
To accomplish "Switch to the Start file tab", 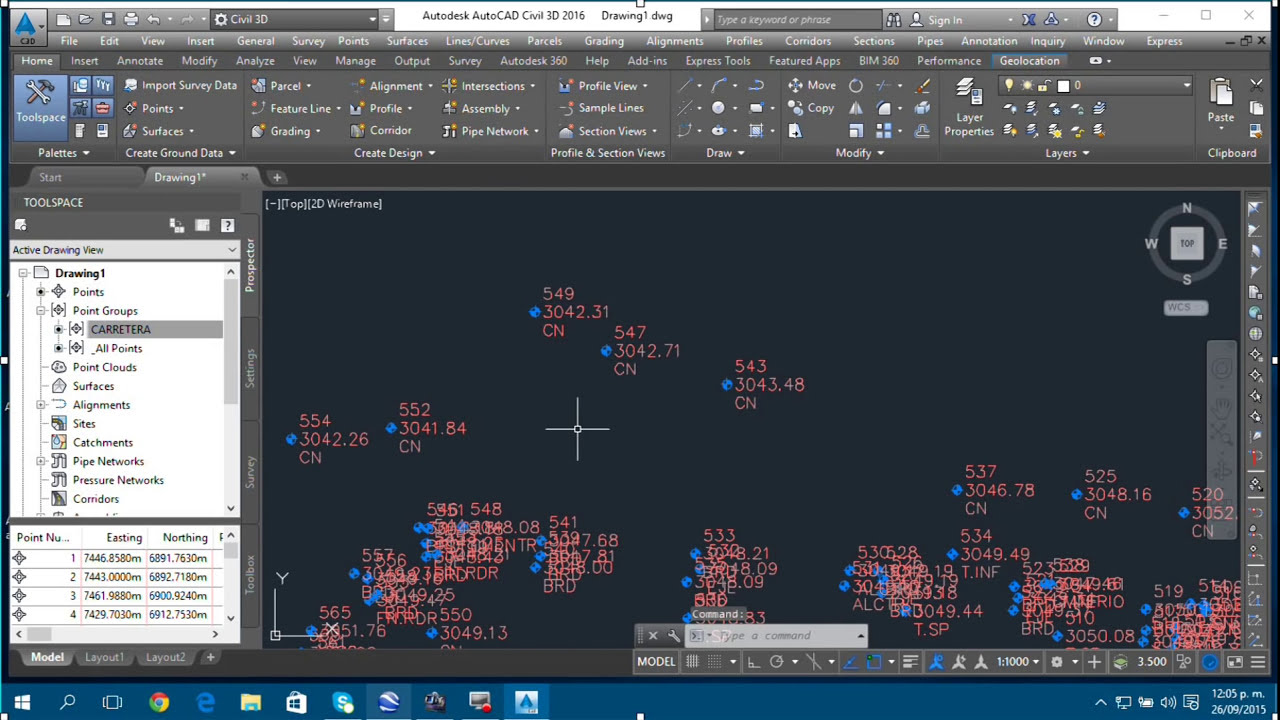I will point(50,177).
